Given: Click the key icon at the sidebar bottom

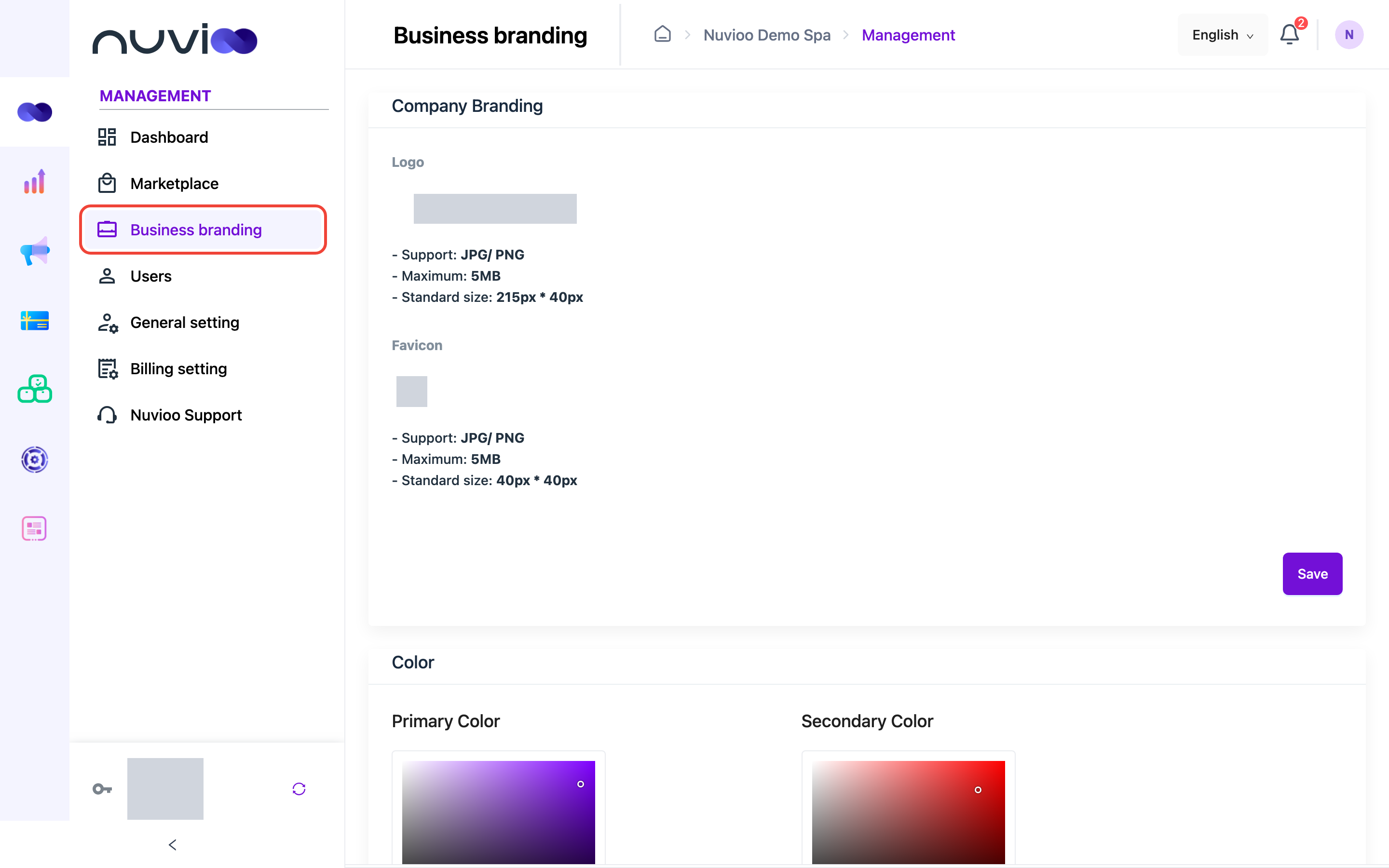Looking at the screenshot, I should [x=102, y=789].
